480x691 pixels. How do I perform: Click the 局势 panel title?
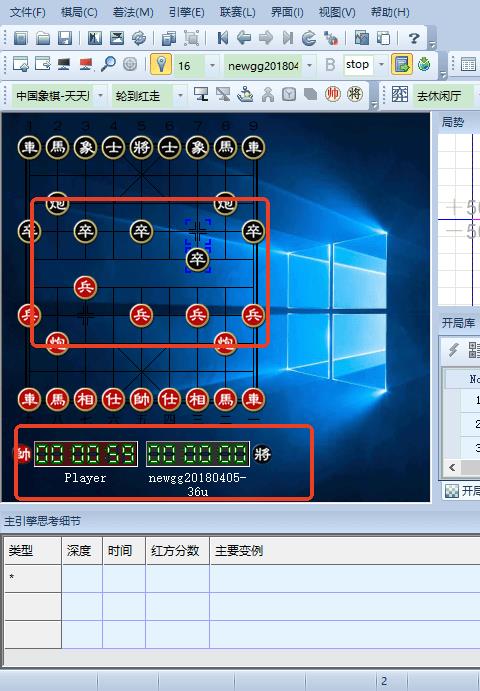coord(453,122)
